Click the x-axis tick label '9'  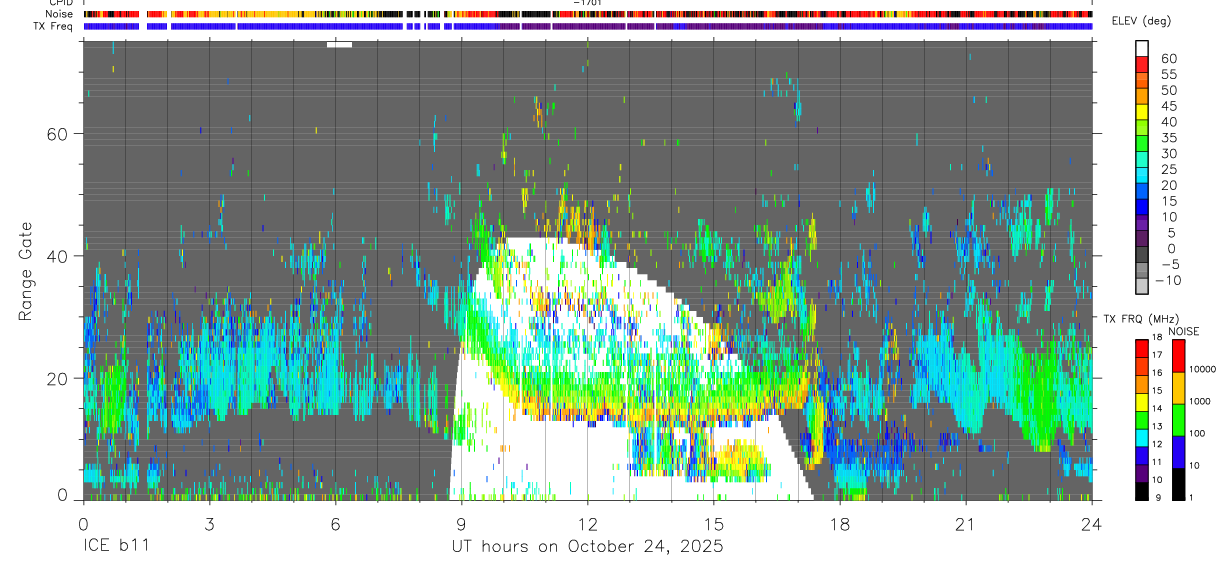[461, 523]
